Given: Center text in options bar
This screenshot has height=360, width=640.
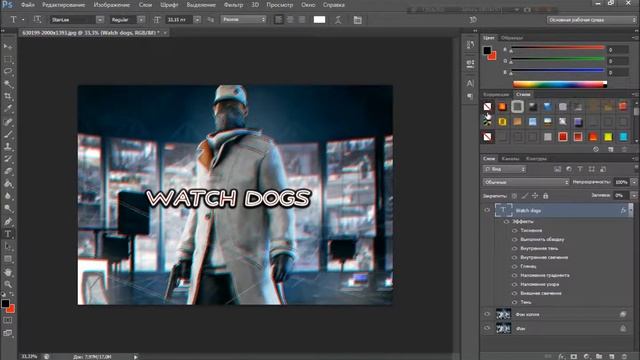Looking at the screenshot, I should [290, 20].
